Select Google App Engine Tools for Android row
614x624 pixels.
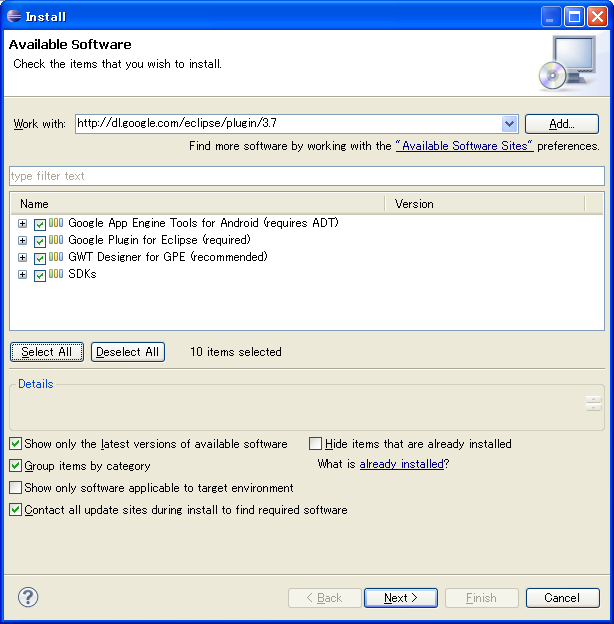pos(203,223)
